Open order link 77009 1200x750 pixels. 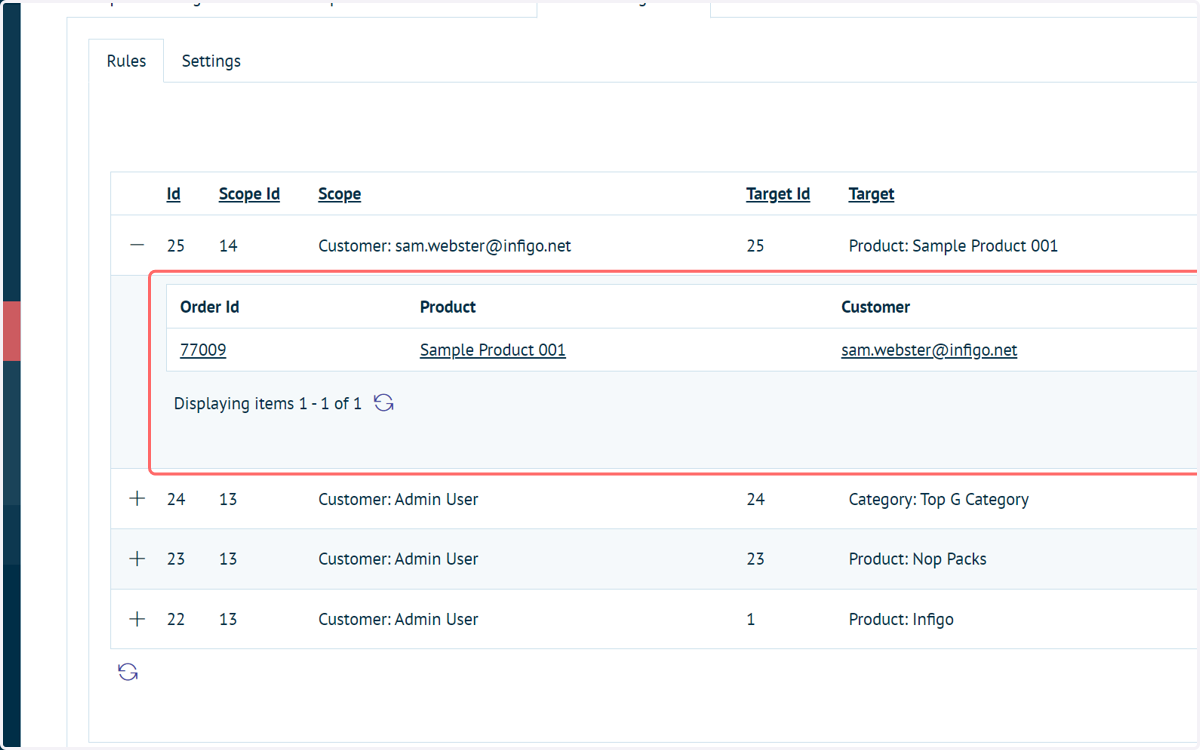pos(203,350)
